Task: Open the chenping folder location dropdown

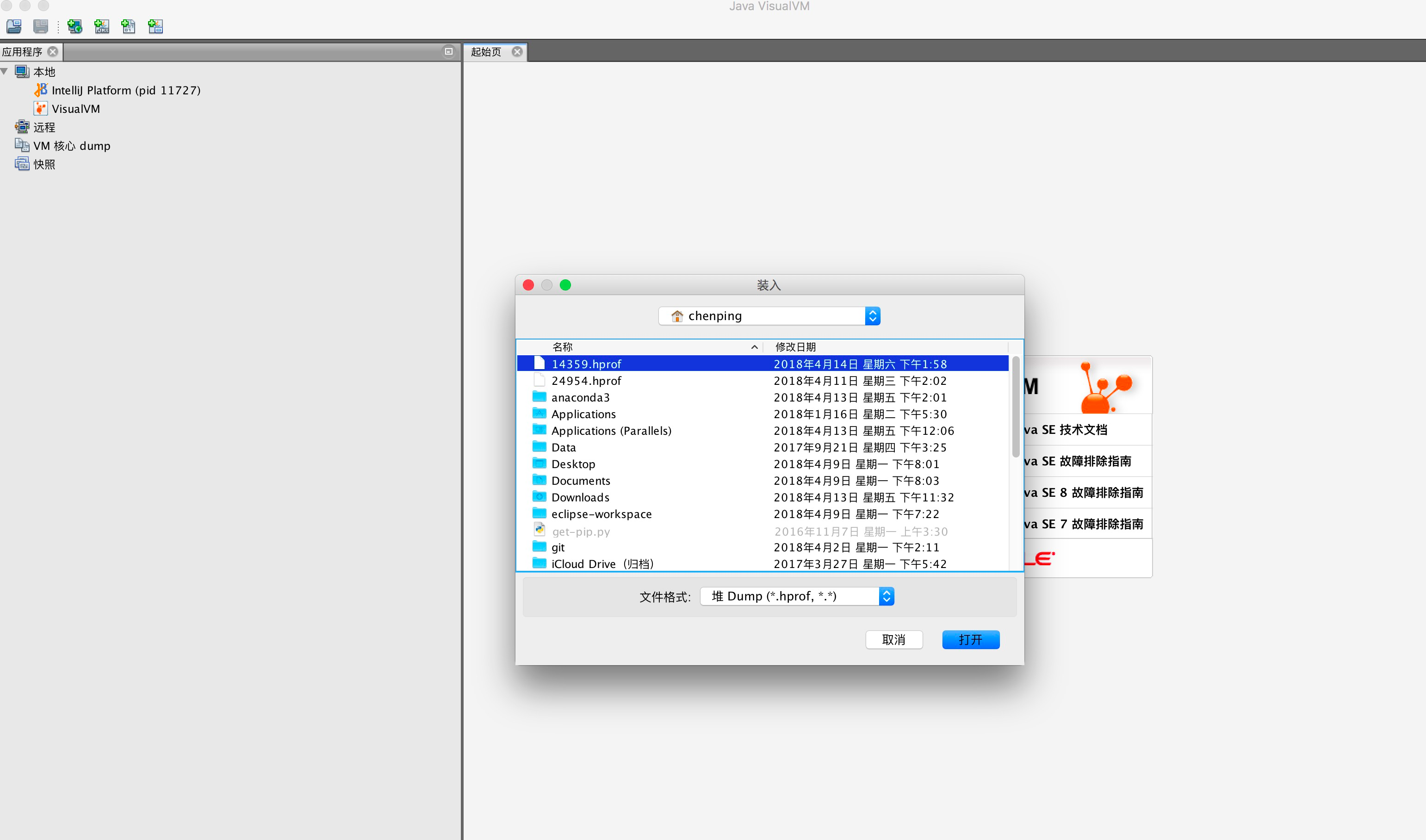Action: pos(769,316)
